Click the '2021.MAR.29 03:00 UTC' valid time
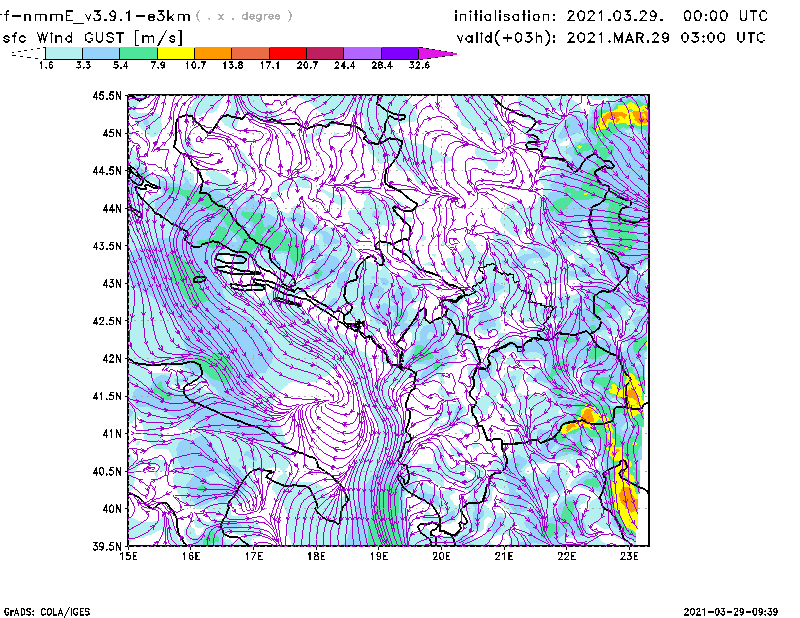This screenshot has width=800, height=618. click(x=666, y=38)
